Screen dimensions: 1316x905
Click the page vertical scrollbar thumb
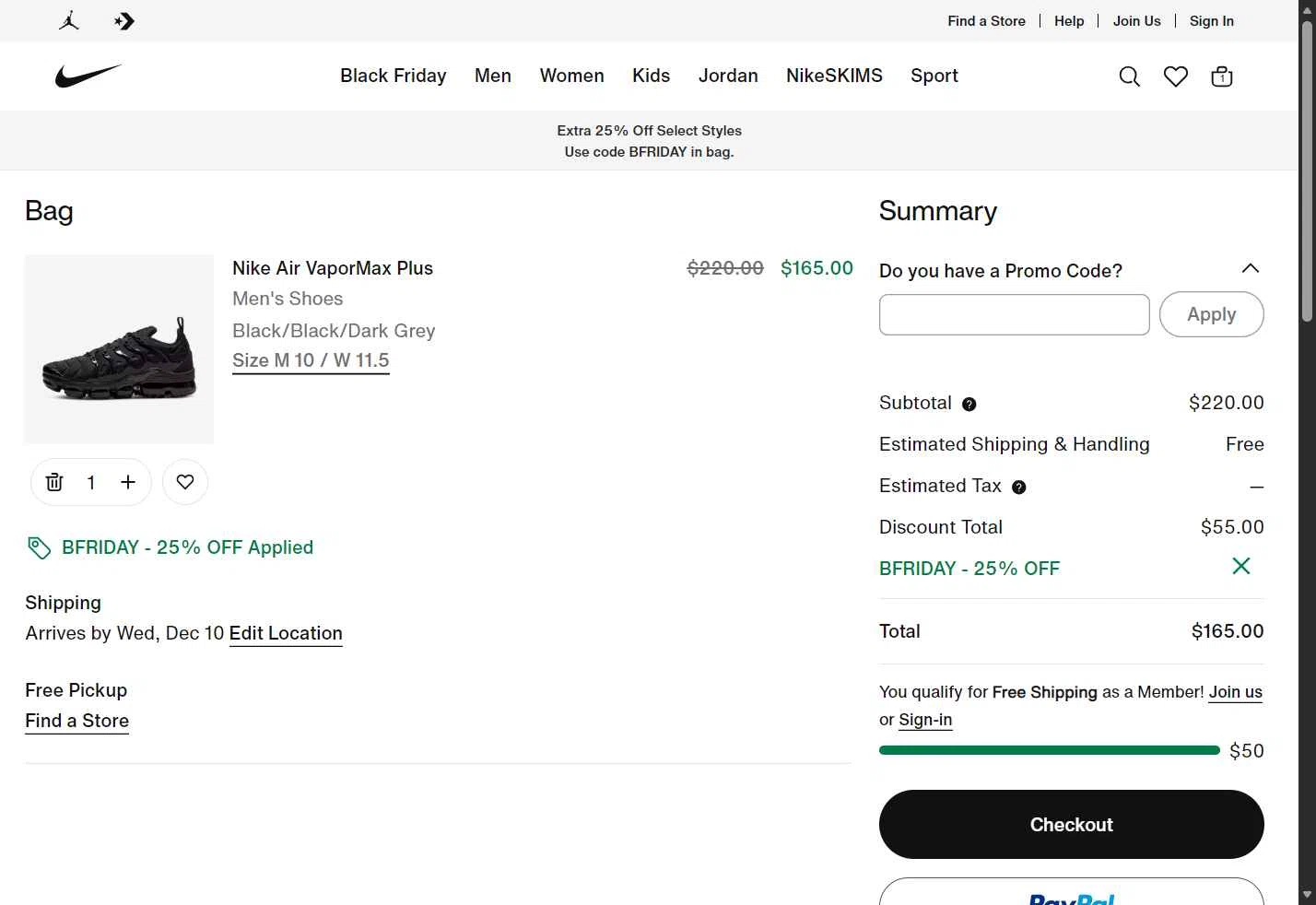(1307, 170)
